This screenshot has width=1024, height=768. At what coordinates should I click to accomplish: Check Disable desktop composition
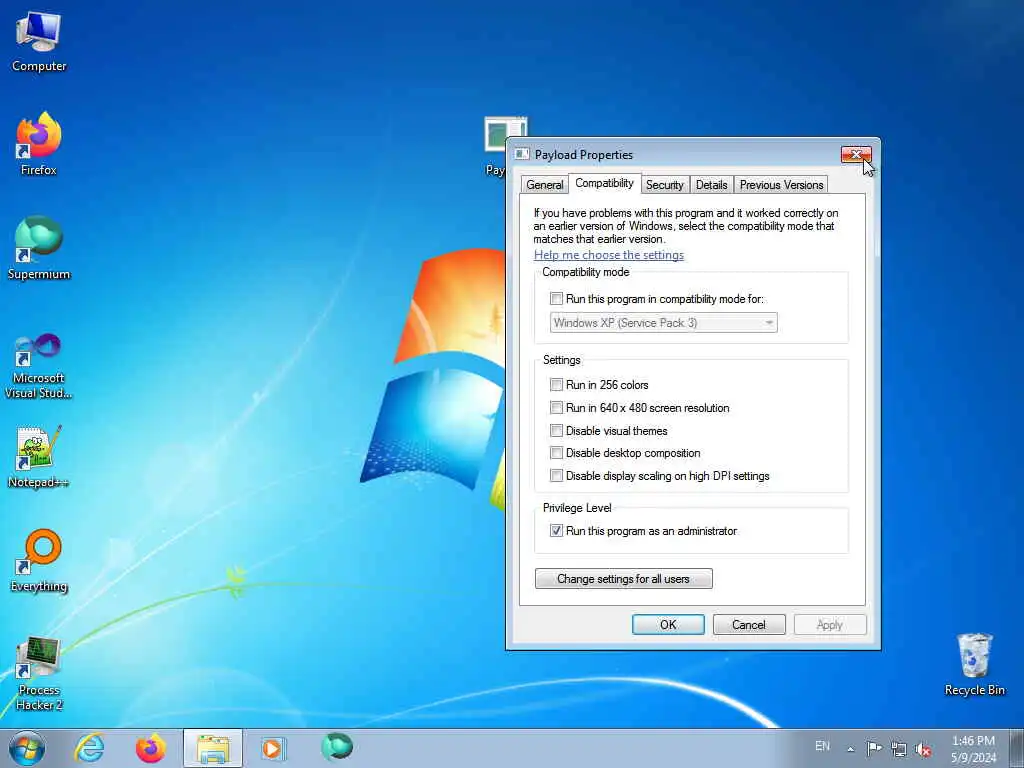[x=556, y=453]
